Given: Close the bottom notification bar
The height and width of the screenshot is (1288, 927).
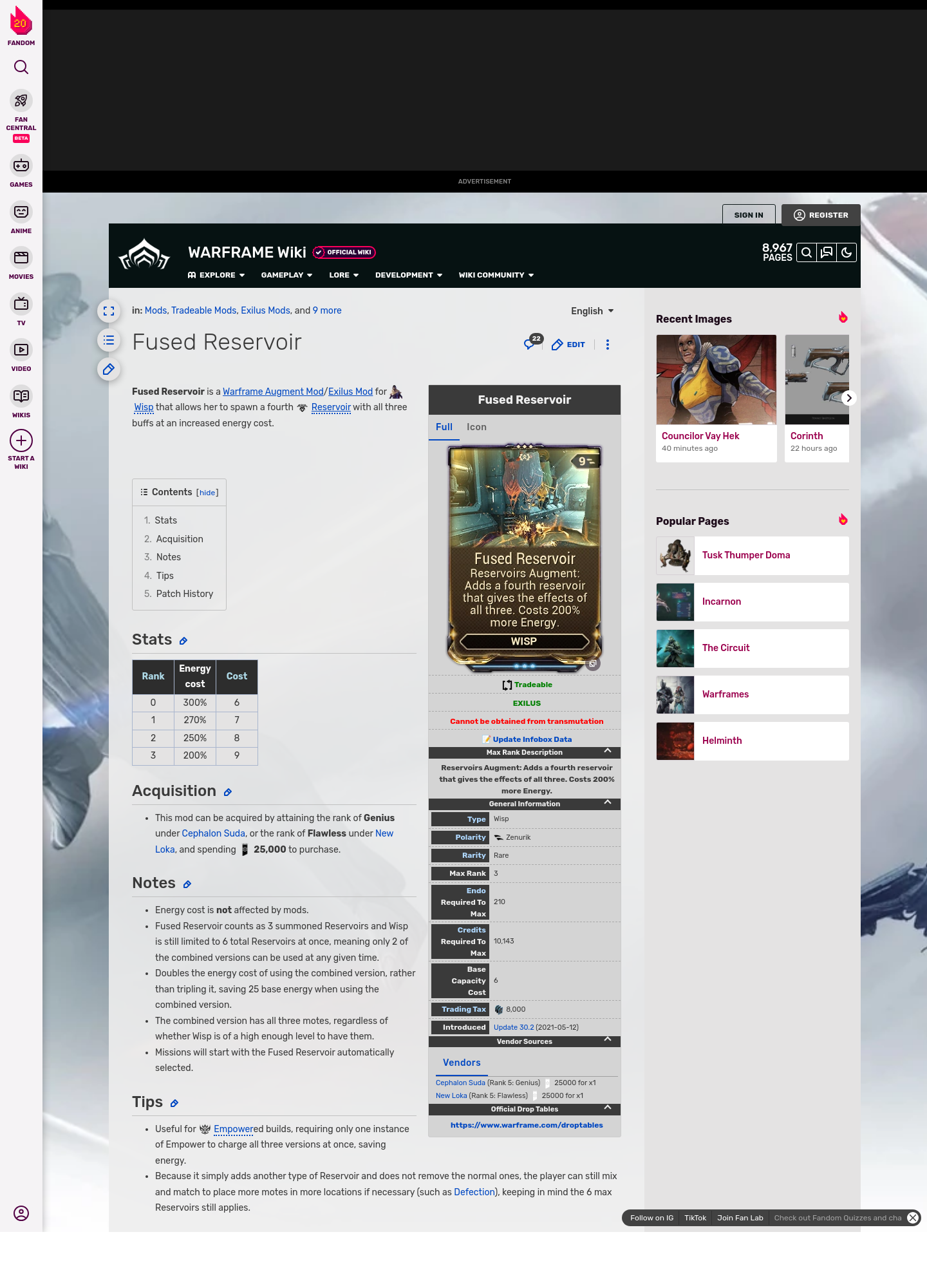Looking at the screenshot, I should pos(913,1218).
